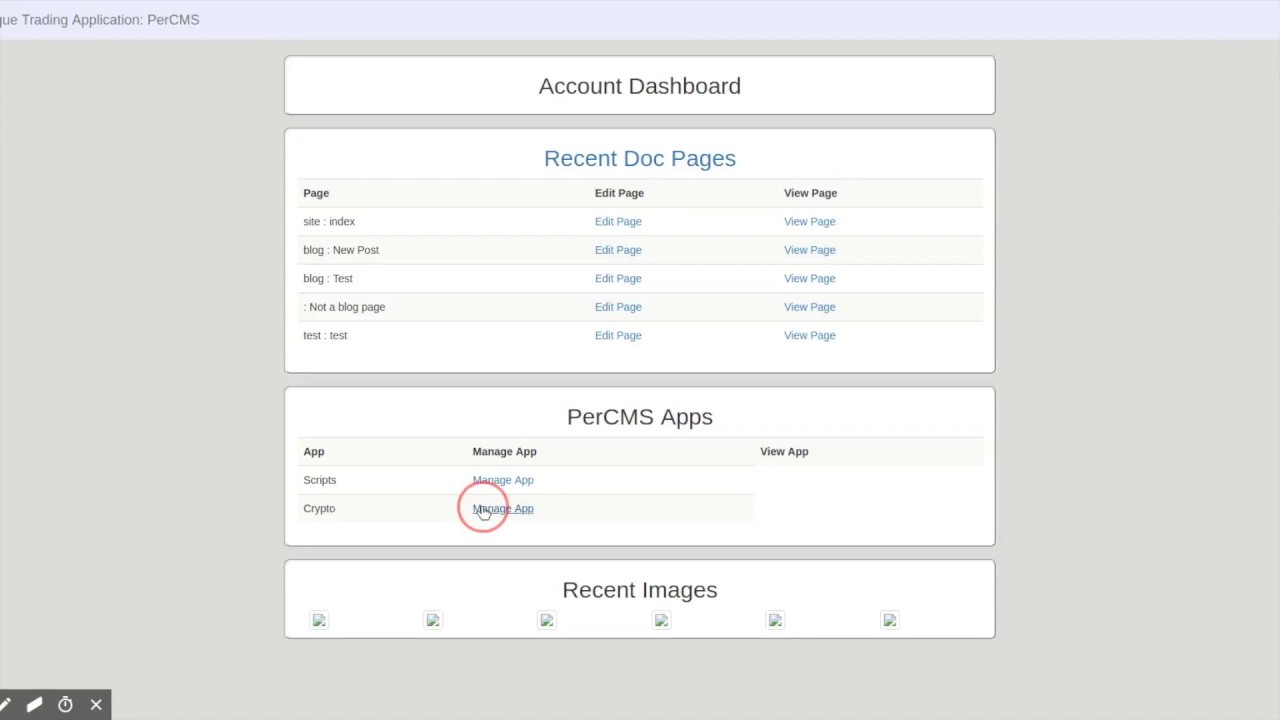Screen dimensions: 1280x720
Task: Open the last Recent Images thumbnail
Action: 890,620
